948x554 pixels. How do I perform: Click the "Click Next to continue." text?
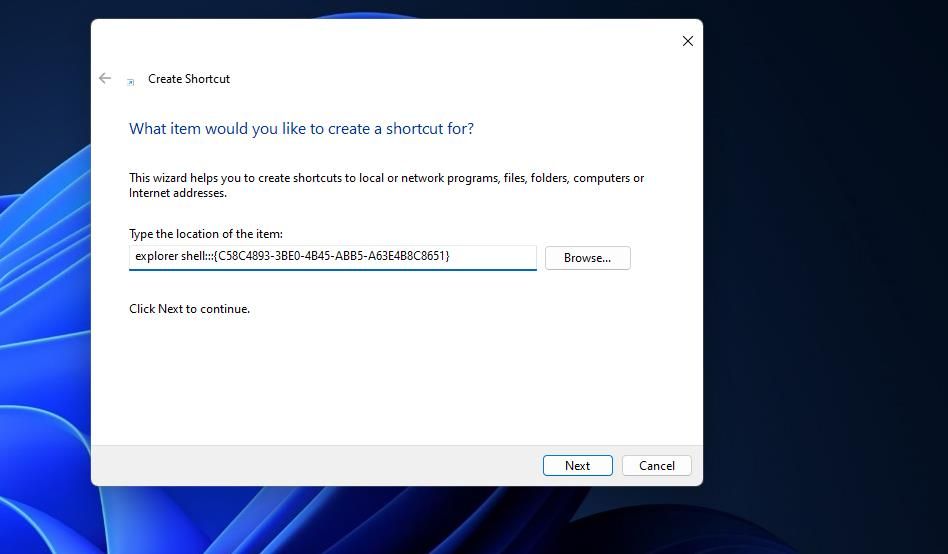point(189,308)
